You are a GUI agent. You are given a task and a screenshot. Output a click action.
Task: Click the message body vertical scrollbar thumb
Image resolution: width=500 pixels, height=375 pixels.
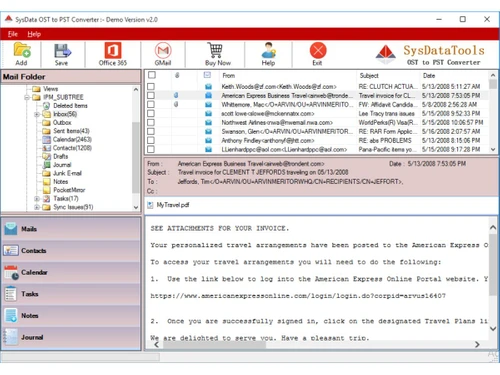point(493,264)
